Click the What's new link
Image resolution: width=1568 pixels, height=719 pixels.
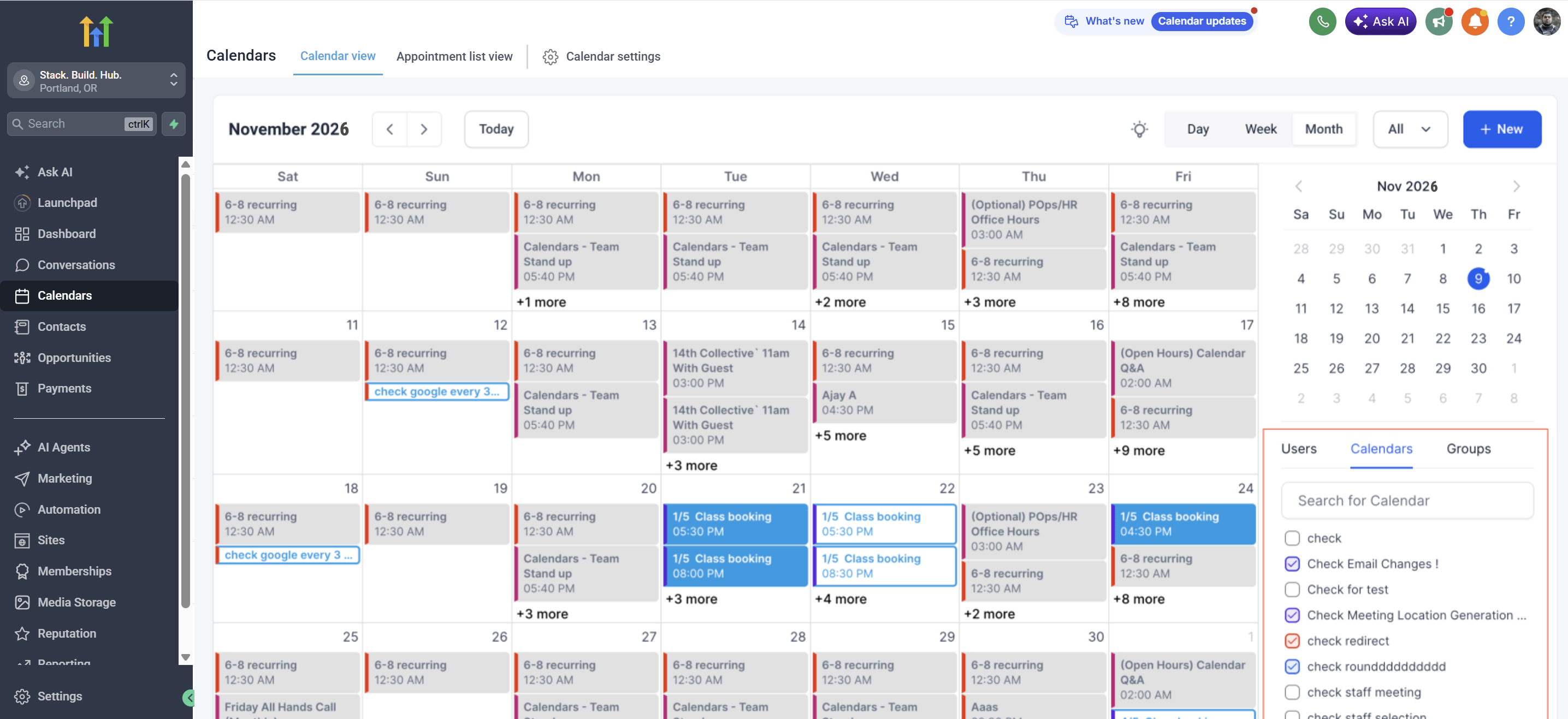click(x=1114, y=21)
